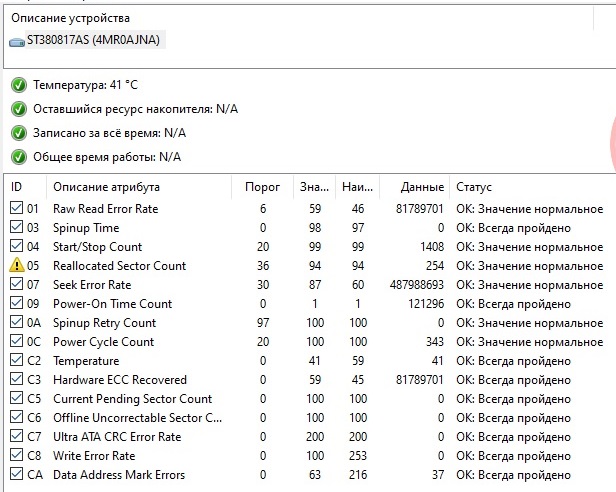Click the green Temperature status checkmark icon

tap(18, 85)
